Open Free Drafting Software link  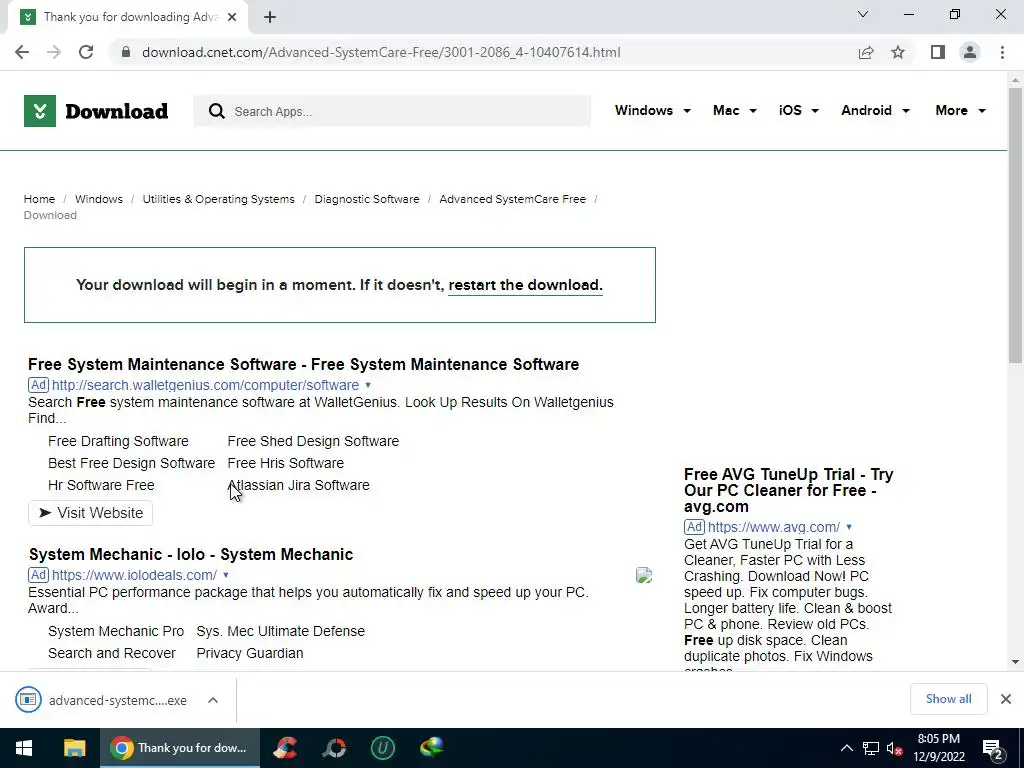tap(118, 441)
